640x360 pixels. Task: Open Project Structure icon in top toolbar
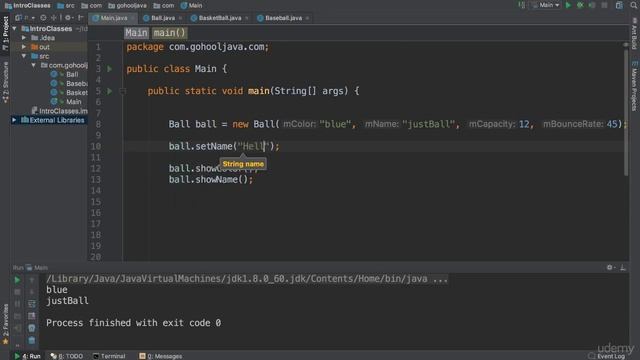click(x=619, y=5)
